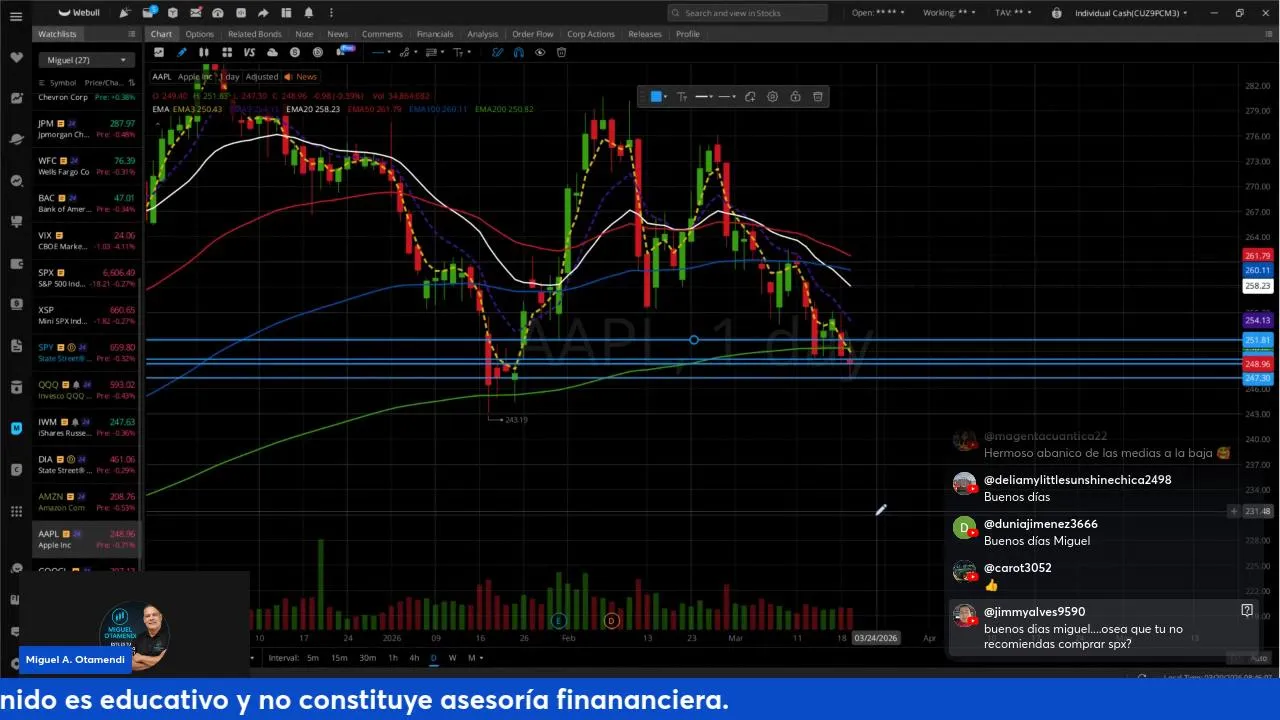Image resolution: width=1280 pixels, height=720 pixels.
Task: Click the clone drawing icon in floating toolbar
Action: click(750, 97)
